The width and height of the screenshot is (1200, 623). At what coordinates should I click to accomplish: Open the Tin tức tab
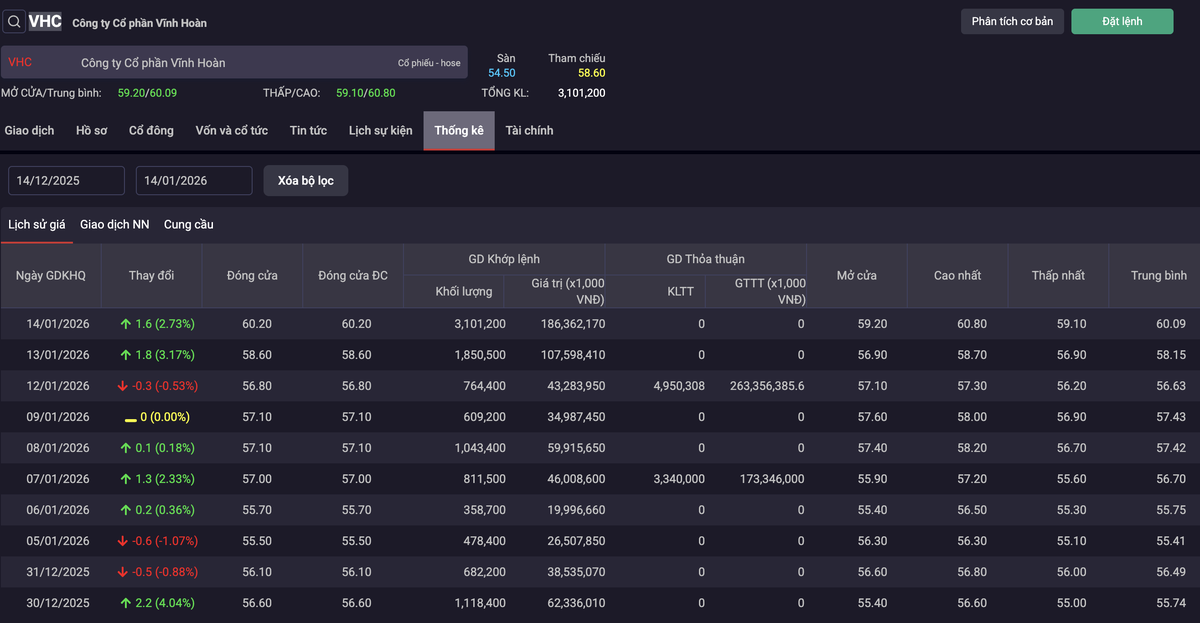point(308,131)
